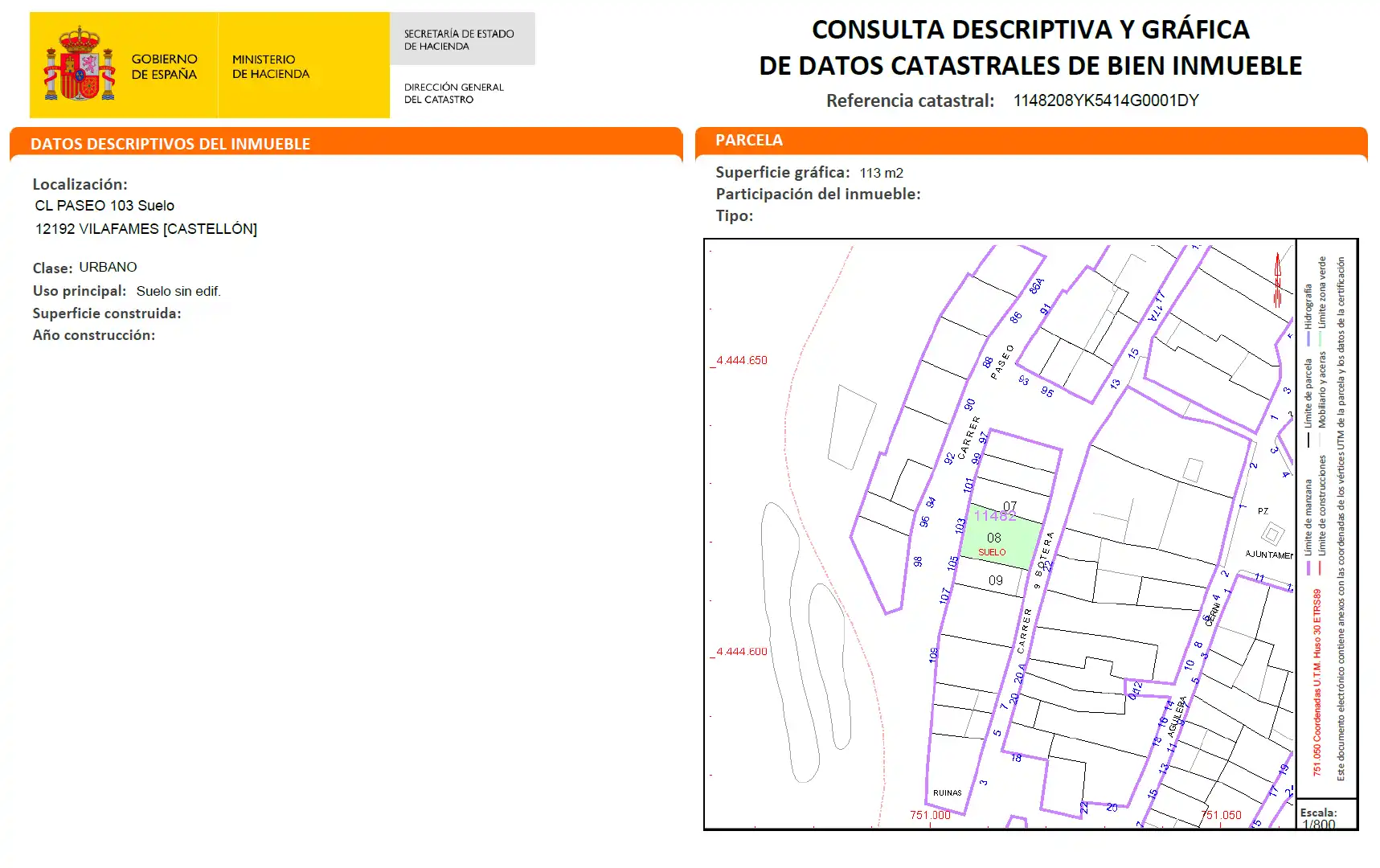This screenshot has width=1380, height=868.
Task: Click the Uso principal label
Action: click(80, 291)
